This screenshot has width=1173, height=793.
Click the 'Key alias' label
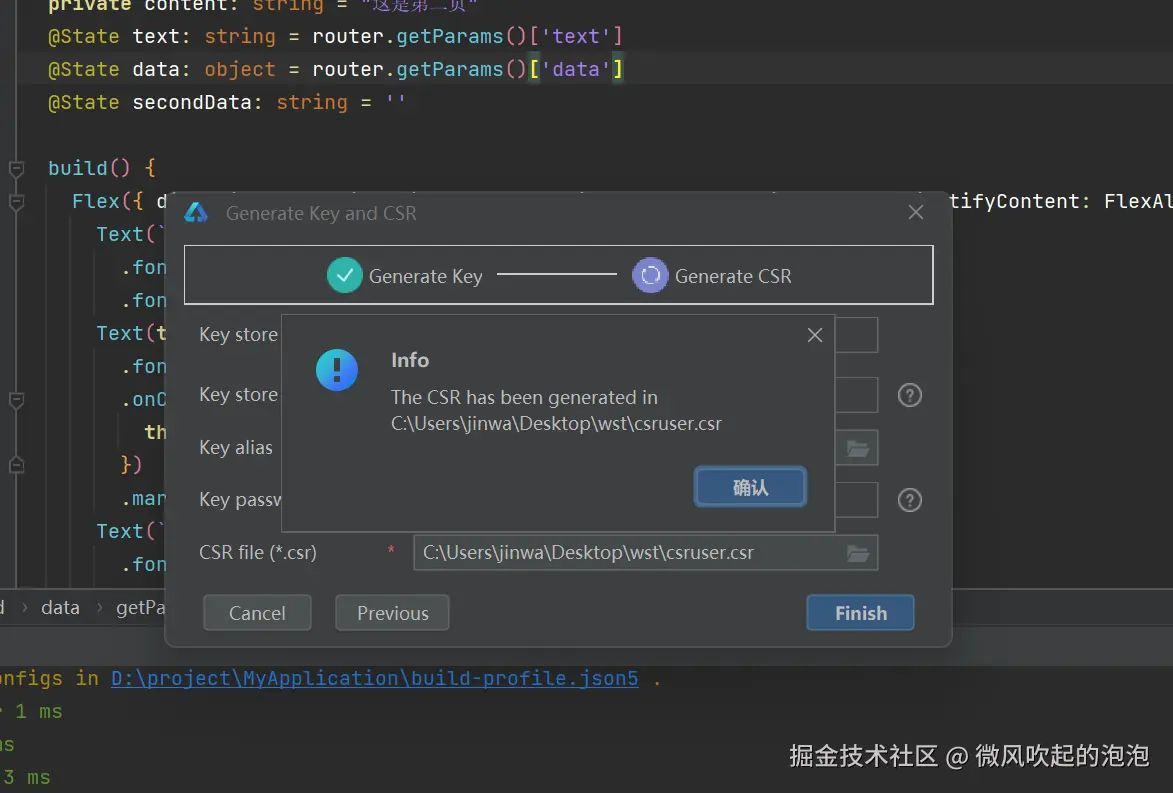pyautogui.click(x=236, y=447)
